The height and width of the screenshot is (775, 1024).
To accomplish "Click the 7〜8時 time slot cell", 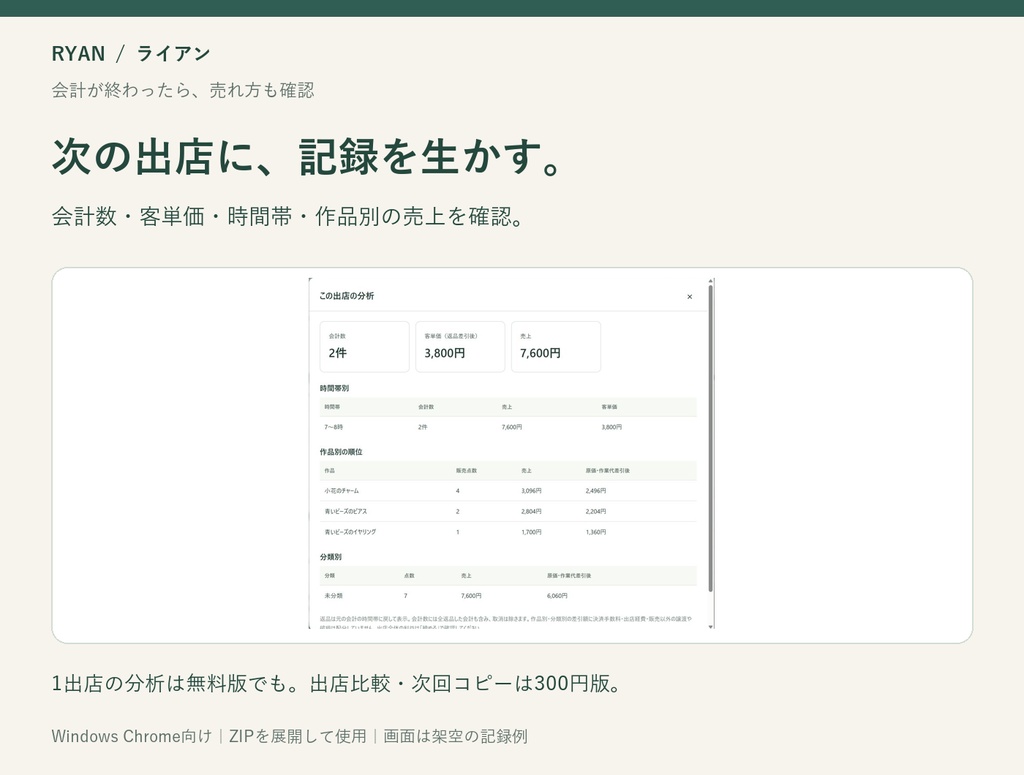I will [x=334, y=427].
